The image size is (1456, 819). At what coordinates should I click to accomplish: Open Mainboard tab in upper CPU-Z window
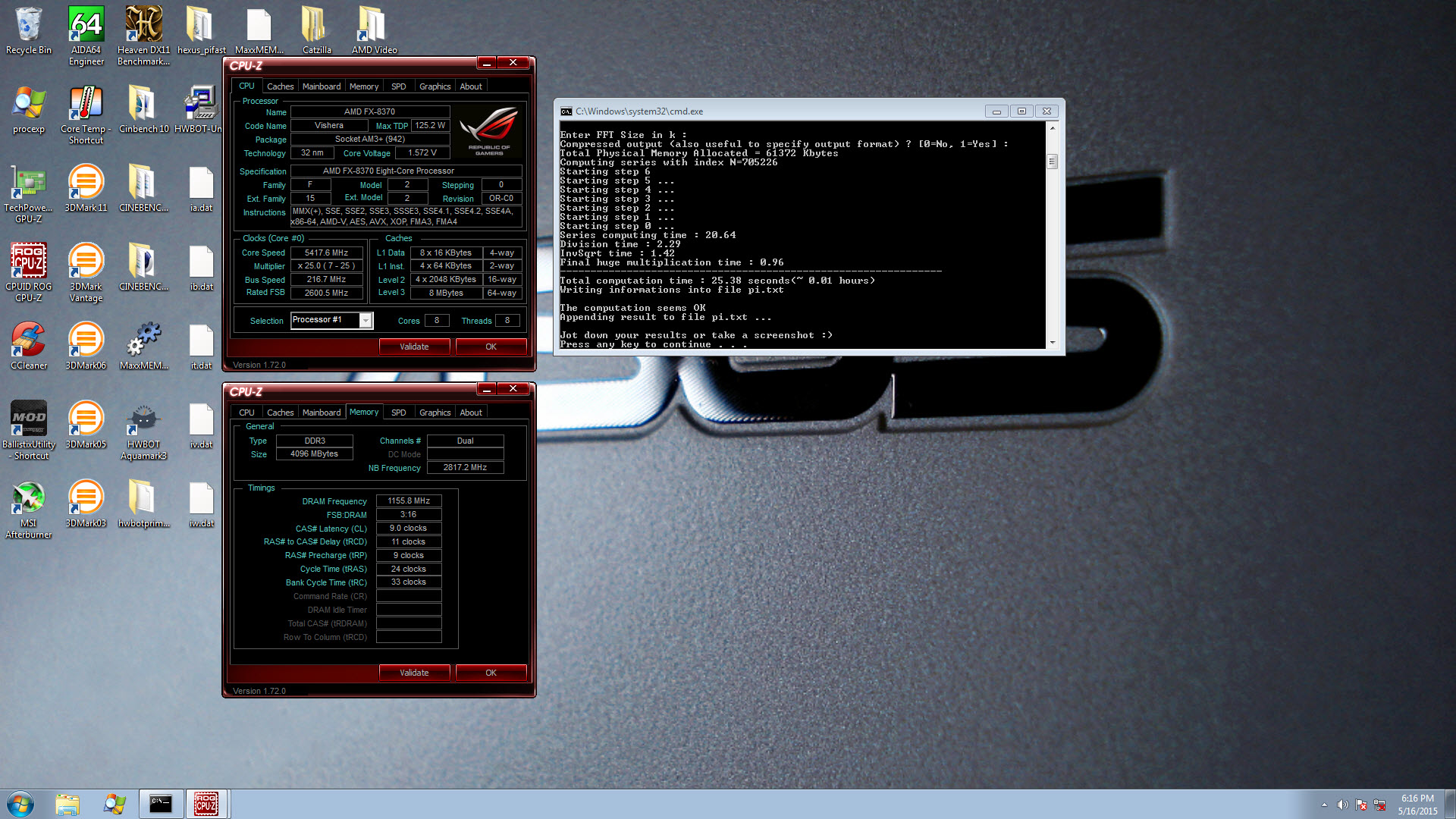[x=322, y=86]
